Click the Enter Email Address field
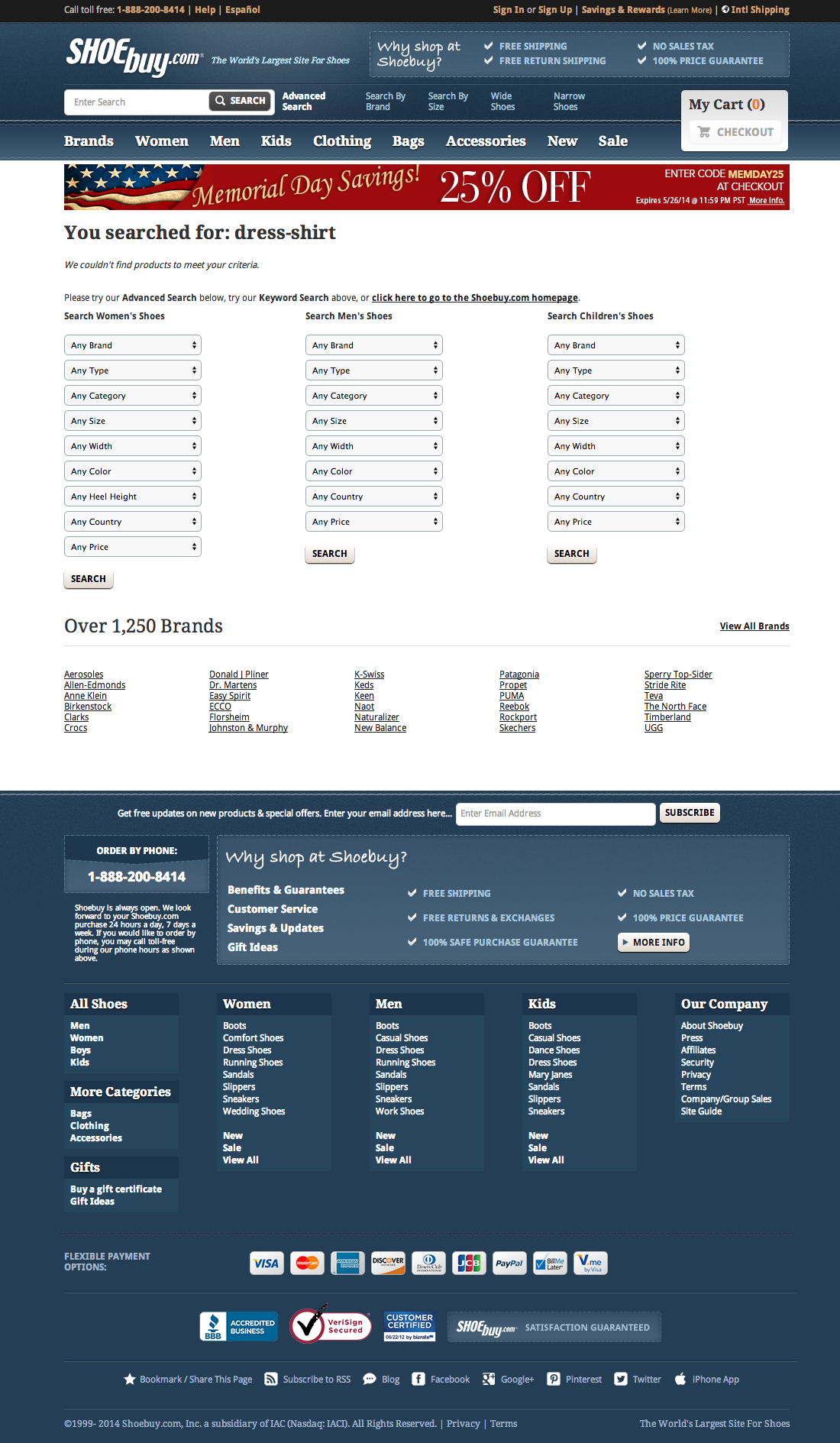The image size is (840, 1443). (x=556, y=814)
